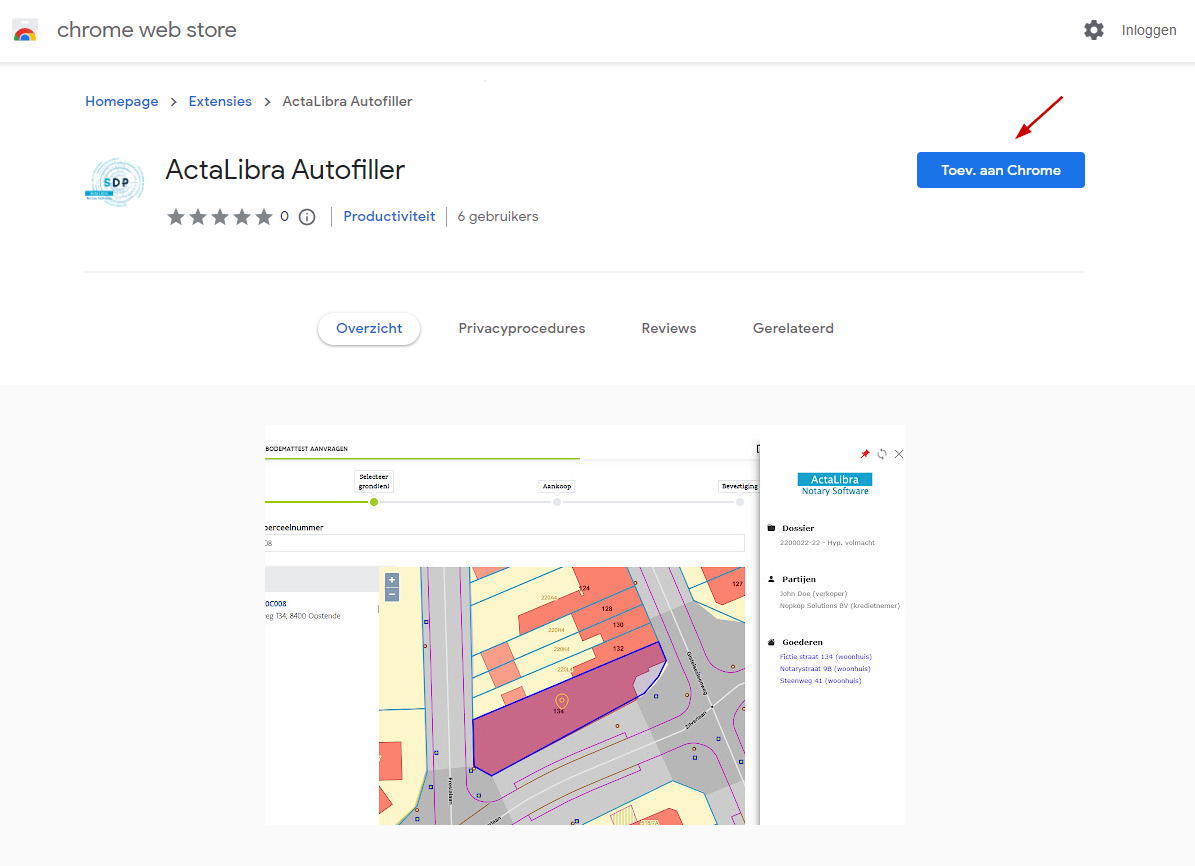The height and width of the screenshot is (866, 1195).
Task: Click the five-star rating row
Action: click(220, 217)
